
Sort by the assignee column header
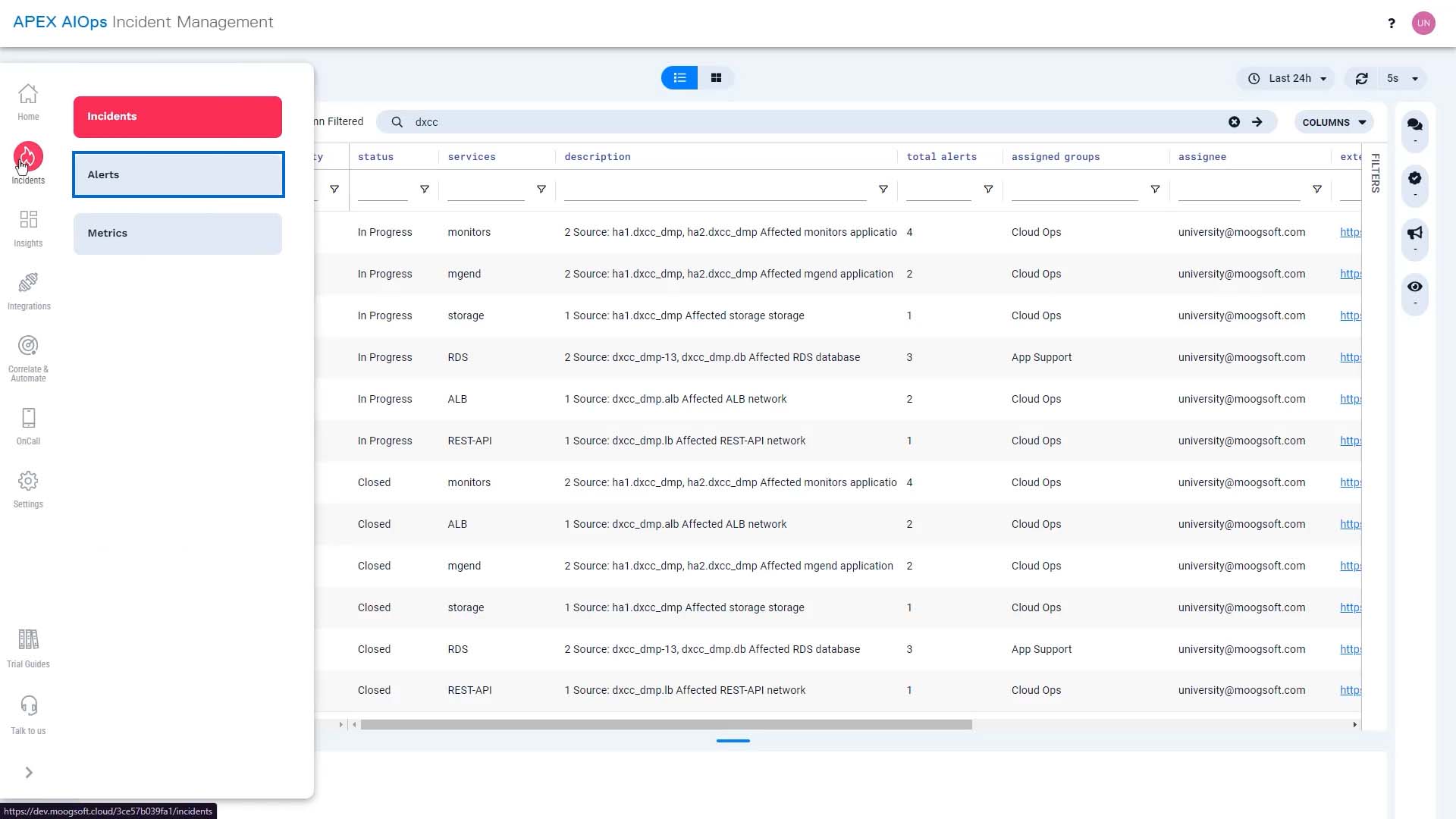click(1202, 157)
